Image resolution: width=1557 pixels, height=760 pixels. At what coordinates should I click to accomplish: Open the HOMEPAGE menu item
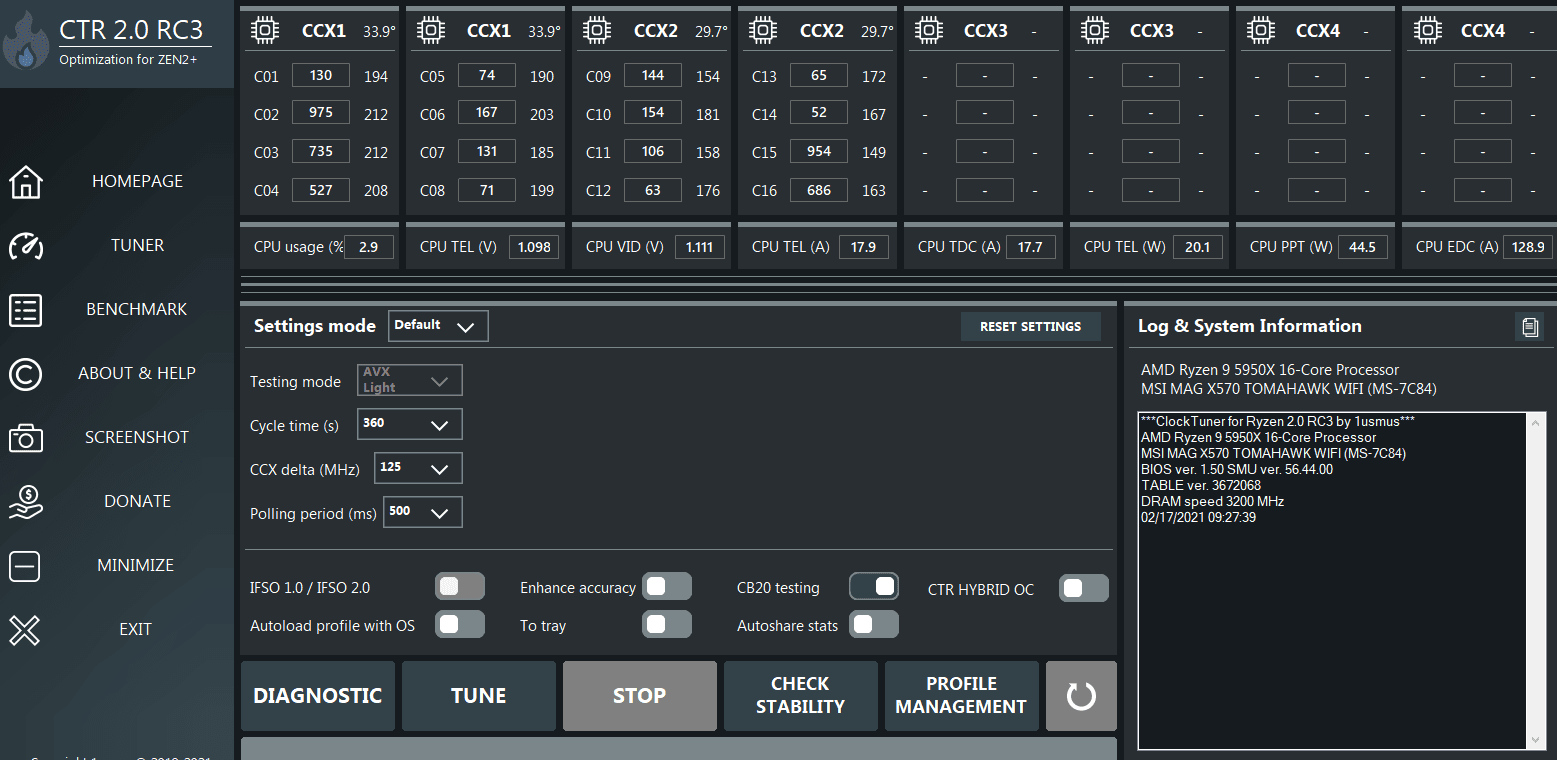tap(138, 181)
